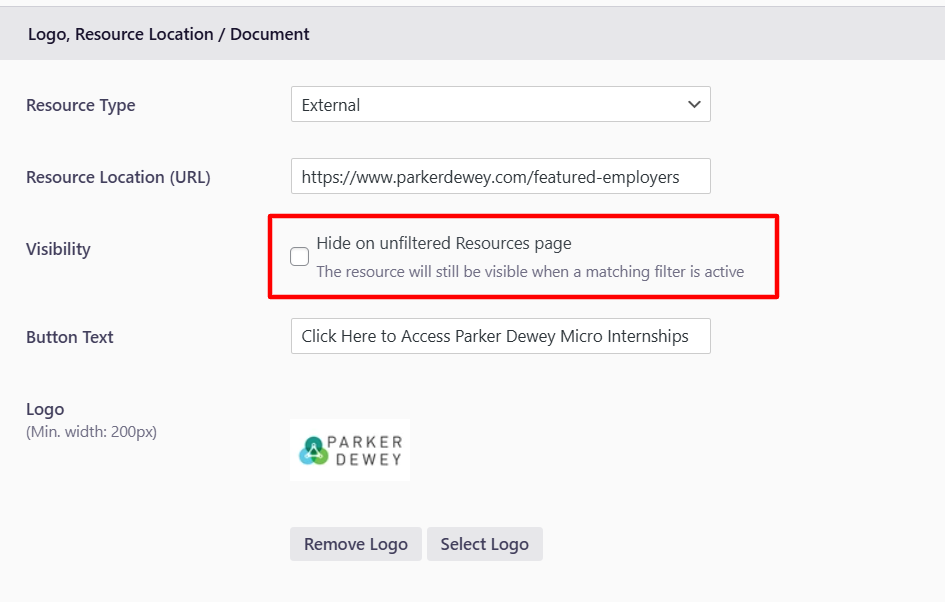Click the "Logo, Resource Location / Document" panel header
The width and height of the screenshot is (945, 602).
click(169, 34)
